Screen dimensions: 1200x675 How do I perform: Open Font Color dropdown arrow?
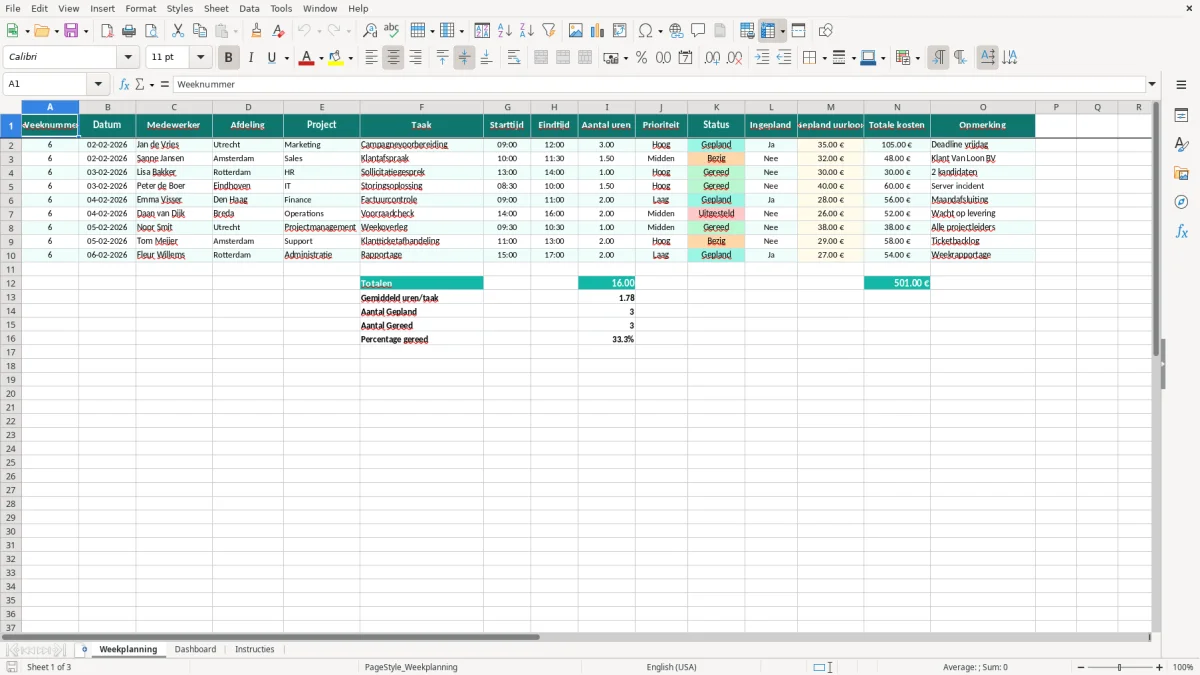click(320, 58)
